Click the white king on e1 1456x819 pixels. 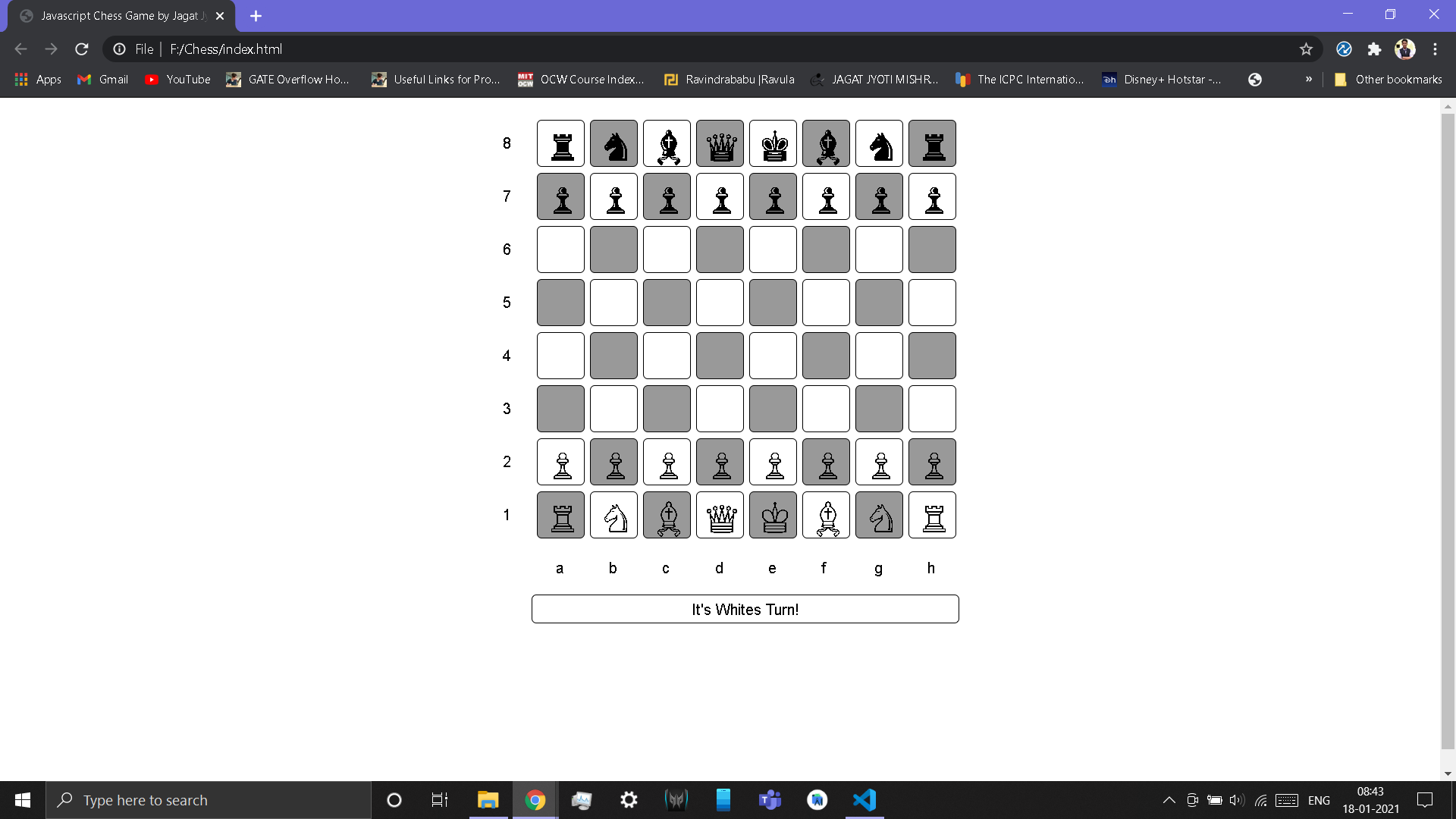(773, 516)
